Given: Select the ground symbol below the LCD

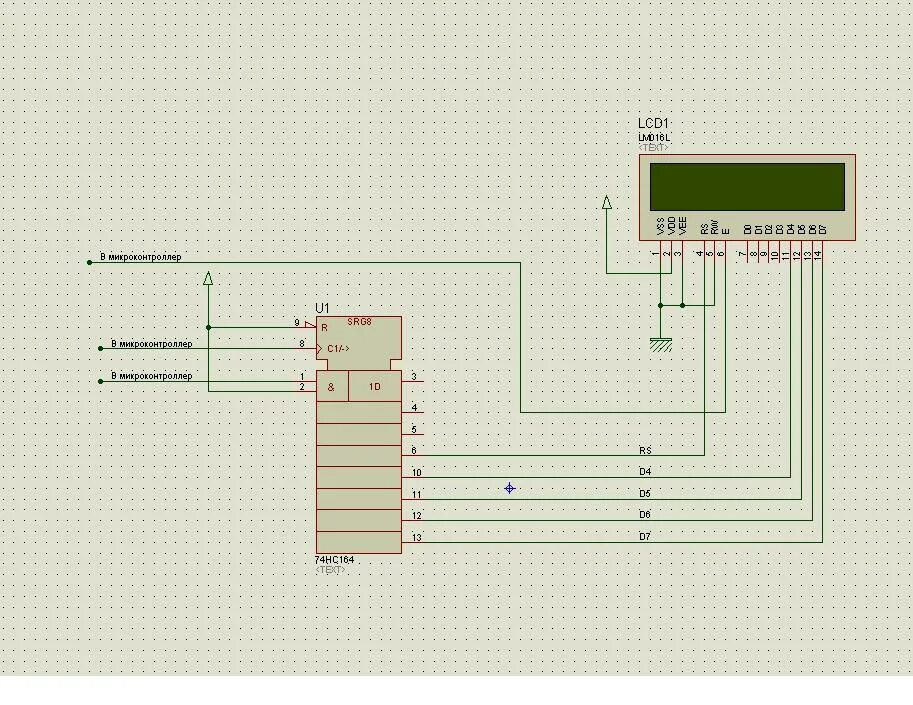Looking at the screenshot, I should point(660,345).
